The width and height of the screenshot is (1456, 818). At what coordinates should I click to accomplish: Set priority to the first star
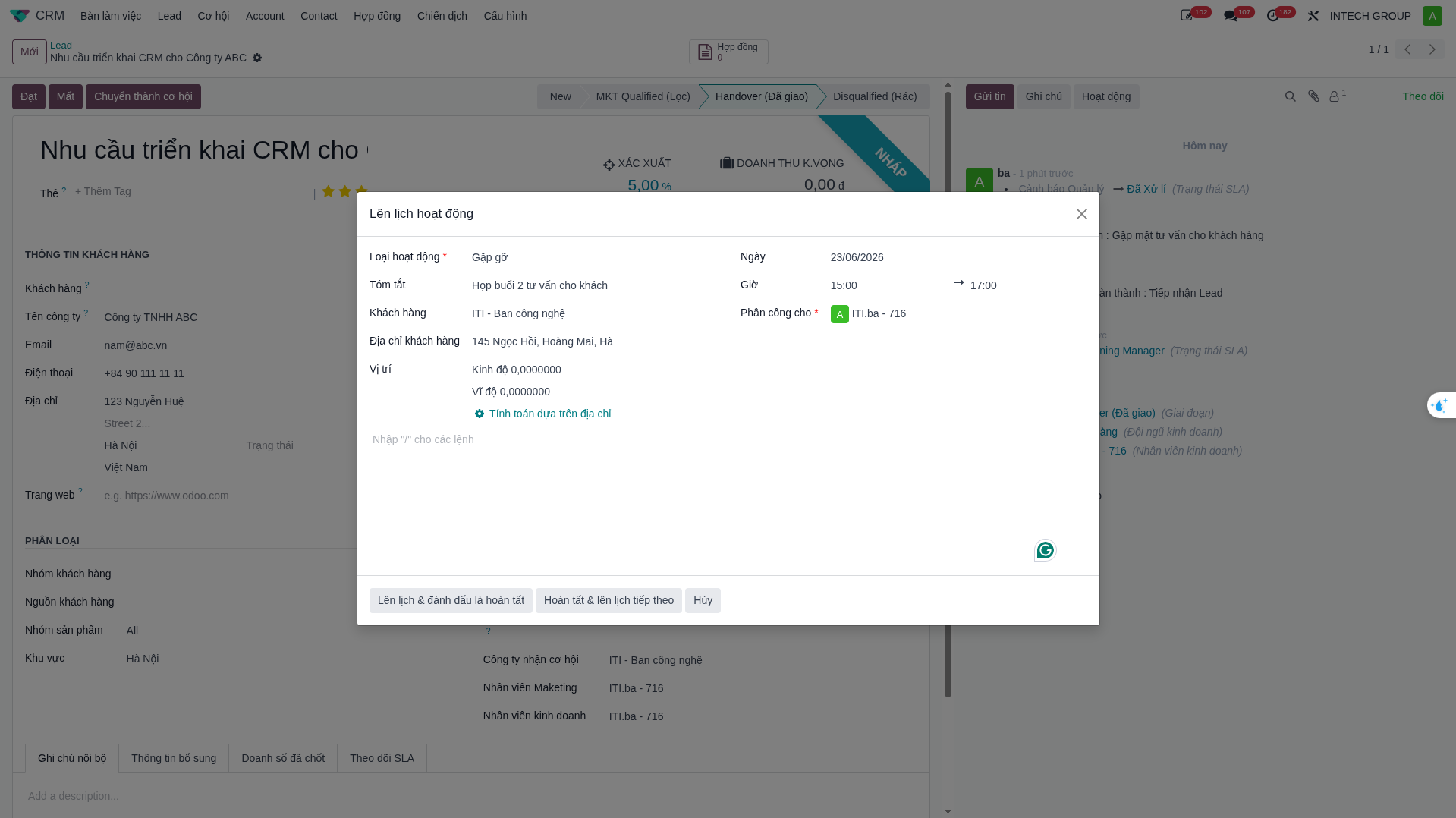328,191
